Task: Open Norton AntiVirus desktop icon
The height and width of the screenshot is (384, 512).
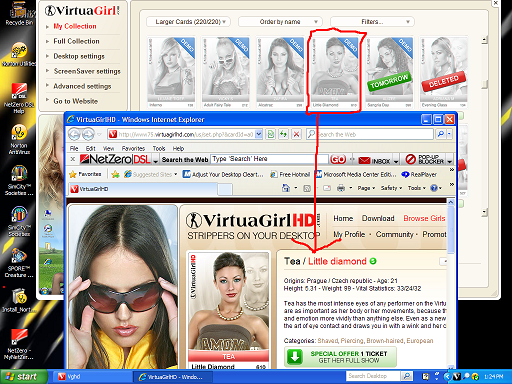Action: [19, 139]
